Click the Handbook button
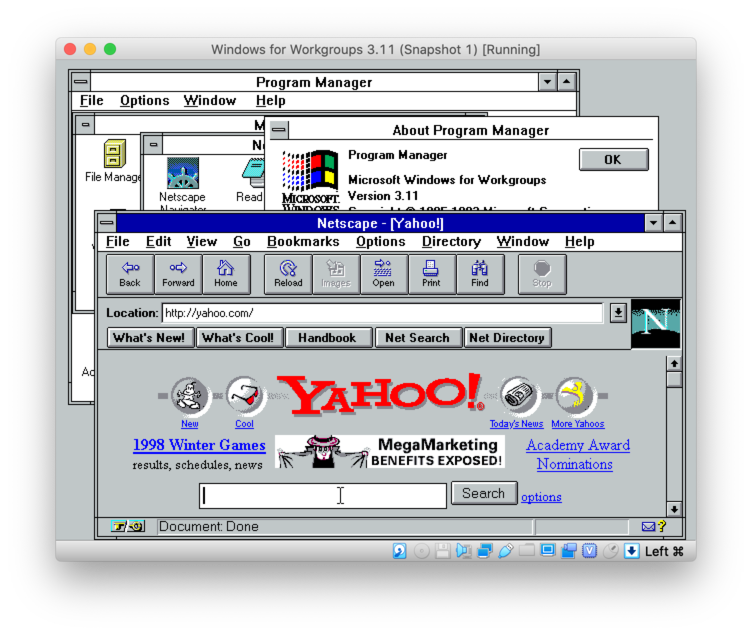752x635 pixels. (327, 338)
